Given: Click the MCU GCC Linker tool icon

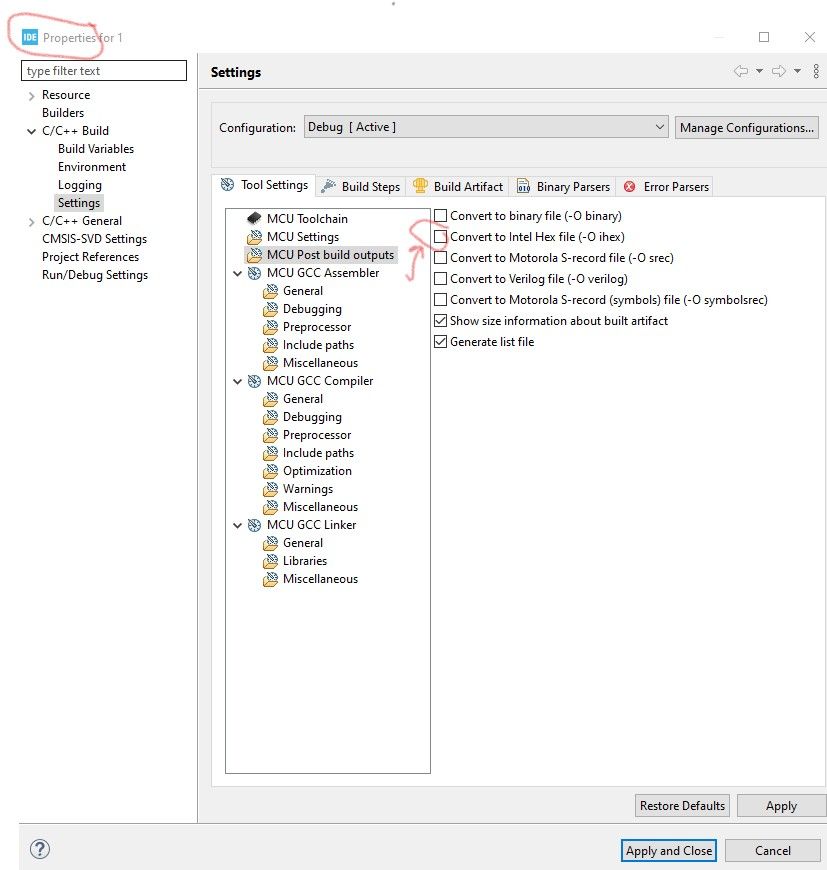Looking at the screenshot, I should point(255,525).
